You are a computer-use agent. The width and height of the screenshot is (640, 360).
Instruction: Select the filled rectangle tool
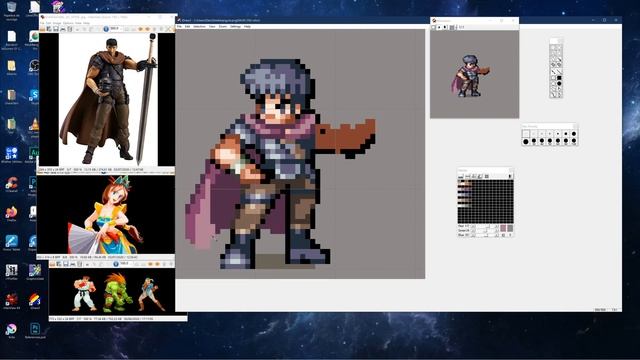(559, 78)
